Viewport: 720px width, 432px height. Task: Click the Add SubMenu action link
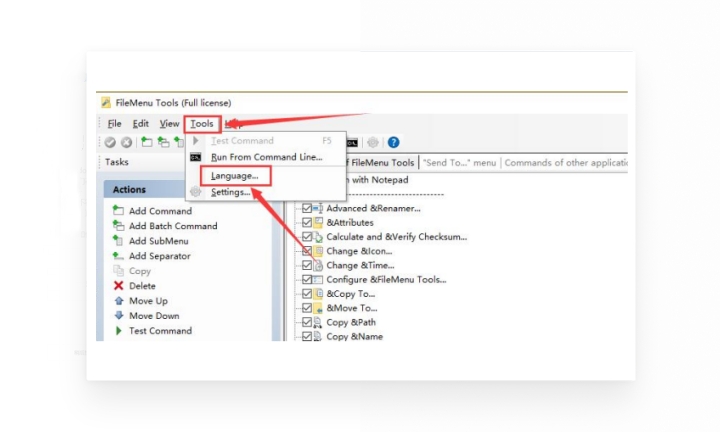[158, 241]
